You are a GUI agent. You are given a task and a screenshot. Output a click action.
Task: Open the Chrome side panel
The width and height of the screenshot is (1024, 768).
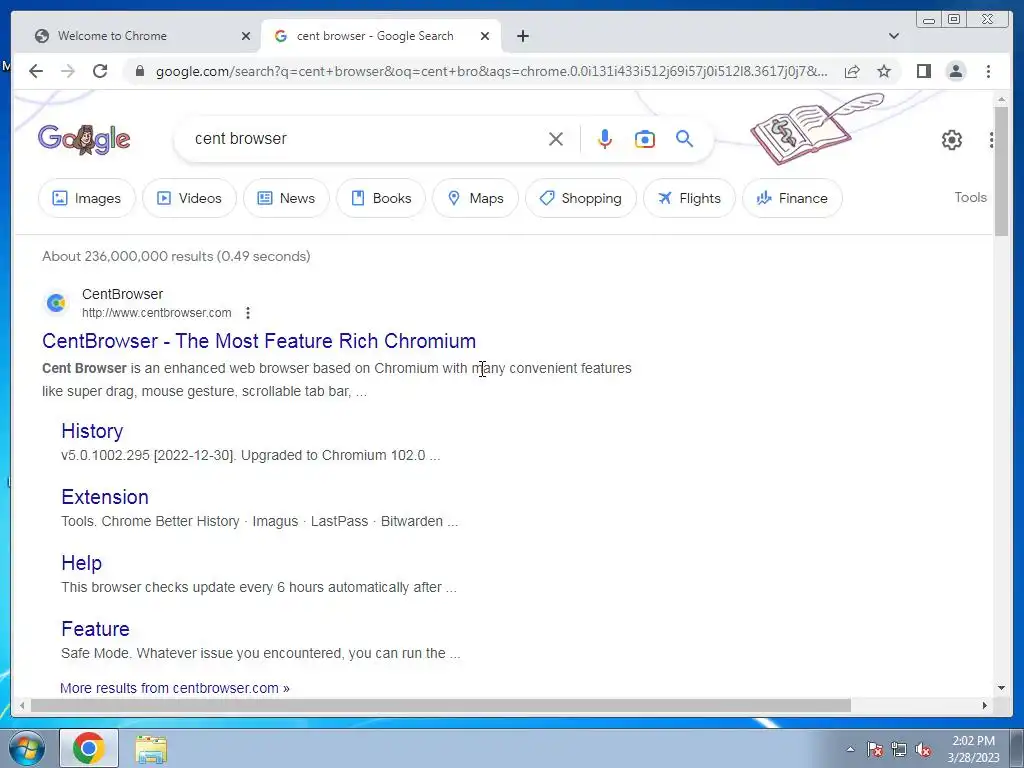(923, 71)
